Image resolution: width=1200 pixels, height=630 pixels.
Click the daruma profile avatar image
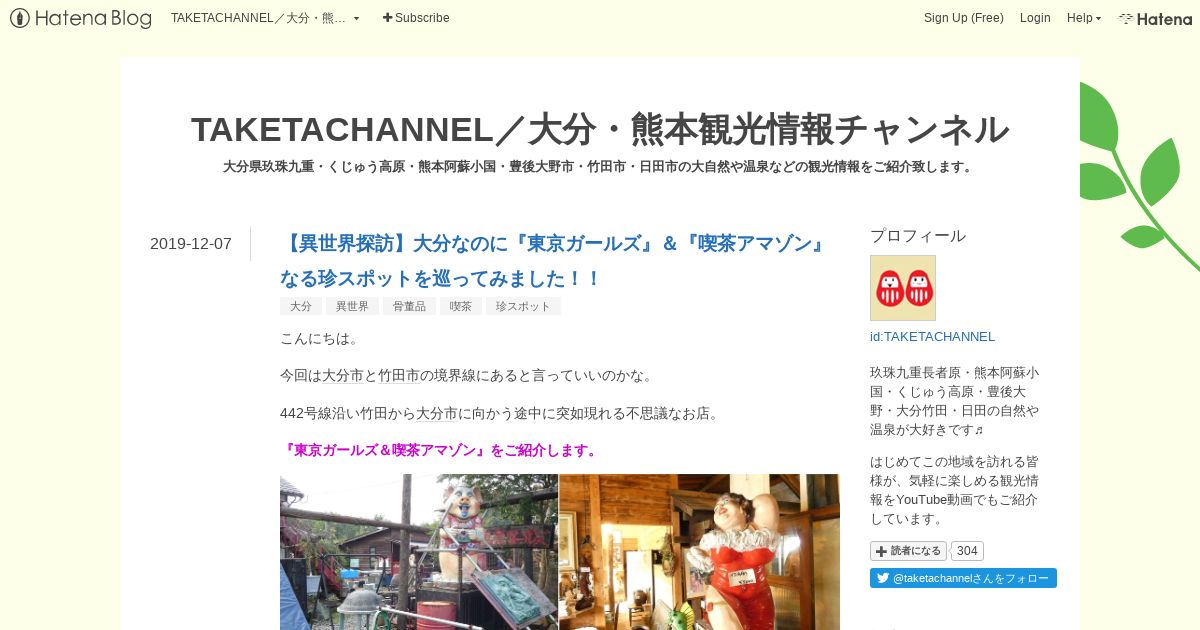[x=903, y=288]
